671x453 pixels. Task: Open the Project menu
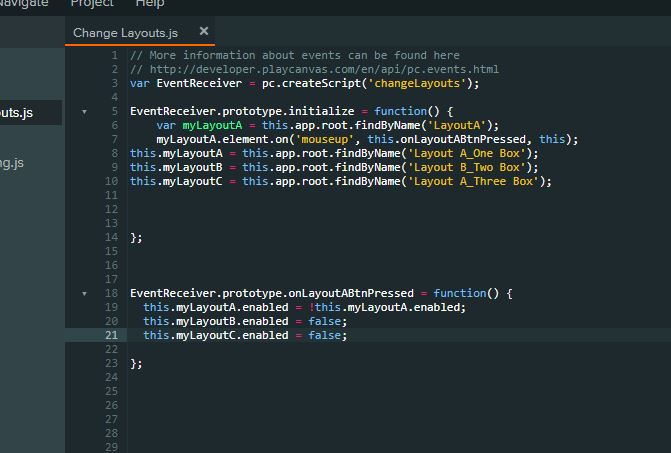pos(91,4)
